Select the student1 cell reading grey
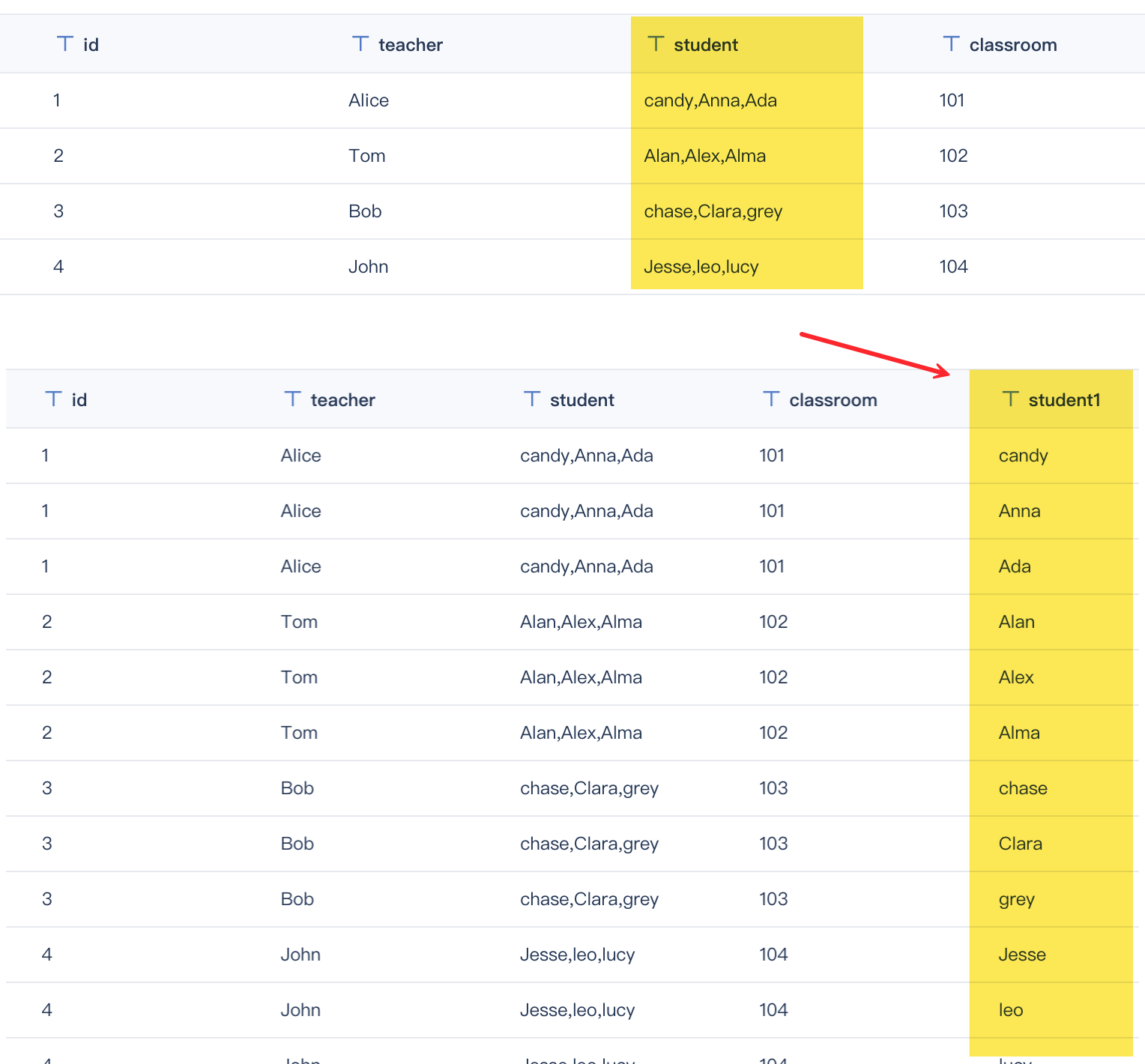The height and width of the screenshot is (1064, 1145). (1016, 899)
